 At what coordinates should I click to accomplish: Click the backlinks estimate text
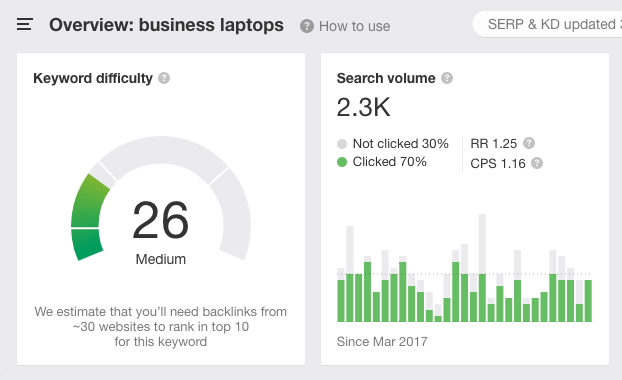click(161, 326)
